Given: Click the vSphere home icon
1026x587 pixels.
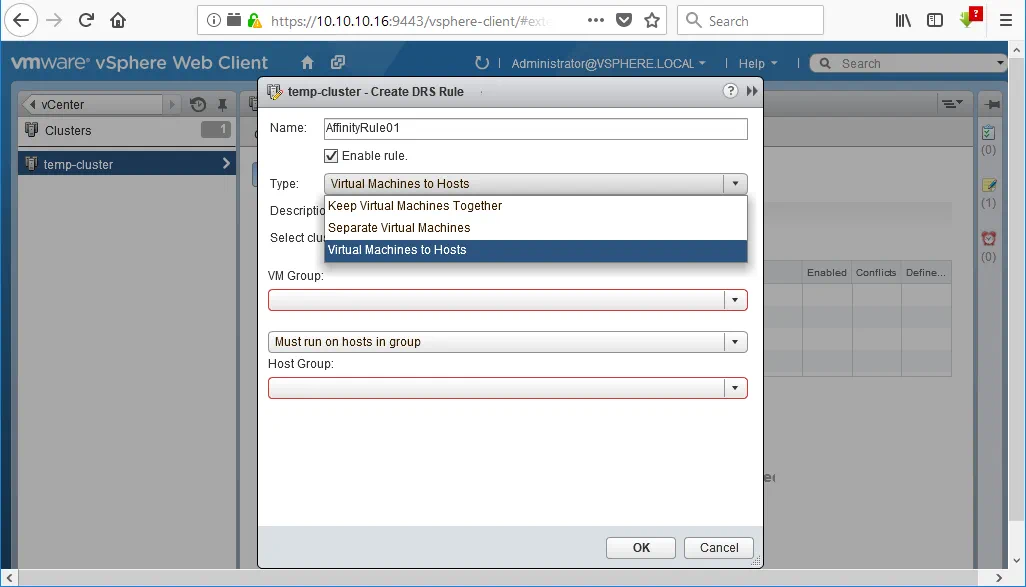Looking at the screenshot, I should pos(308,63).
